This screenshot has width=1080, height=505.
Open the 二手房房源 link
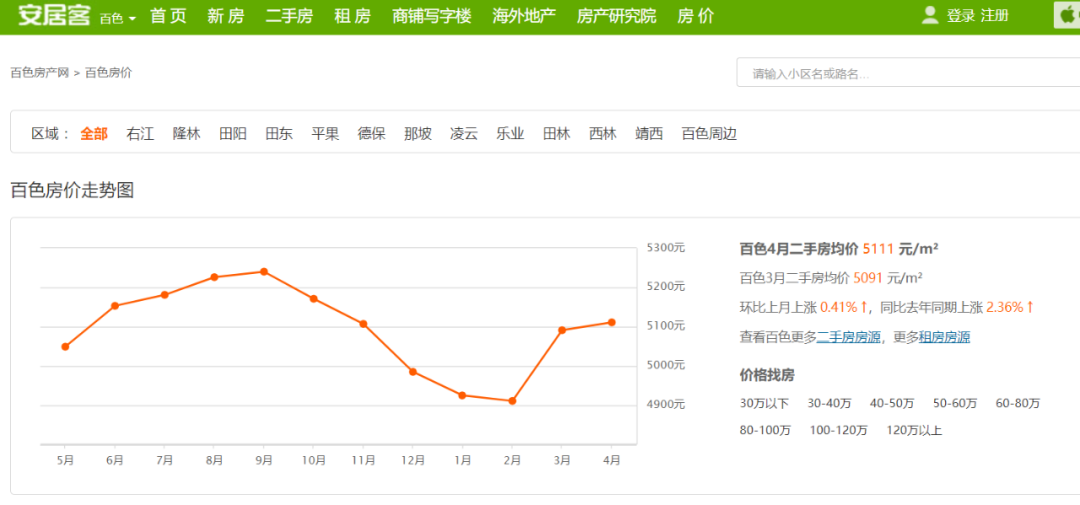point(849,338)
